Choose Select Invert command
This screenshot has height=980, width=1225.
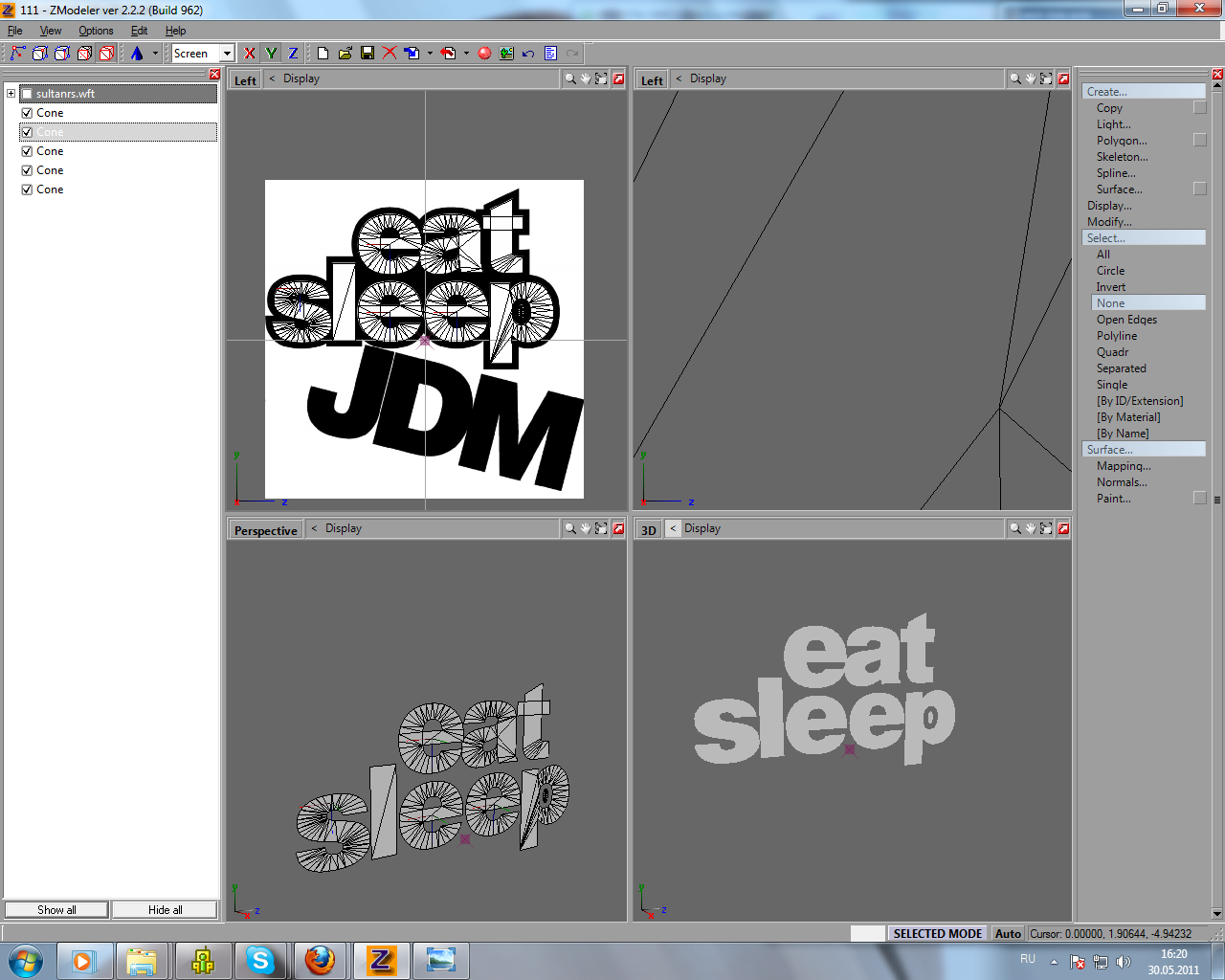pos(1111,287)
